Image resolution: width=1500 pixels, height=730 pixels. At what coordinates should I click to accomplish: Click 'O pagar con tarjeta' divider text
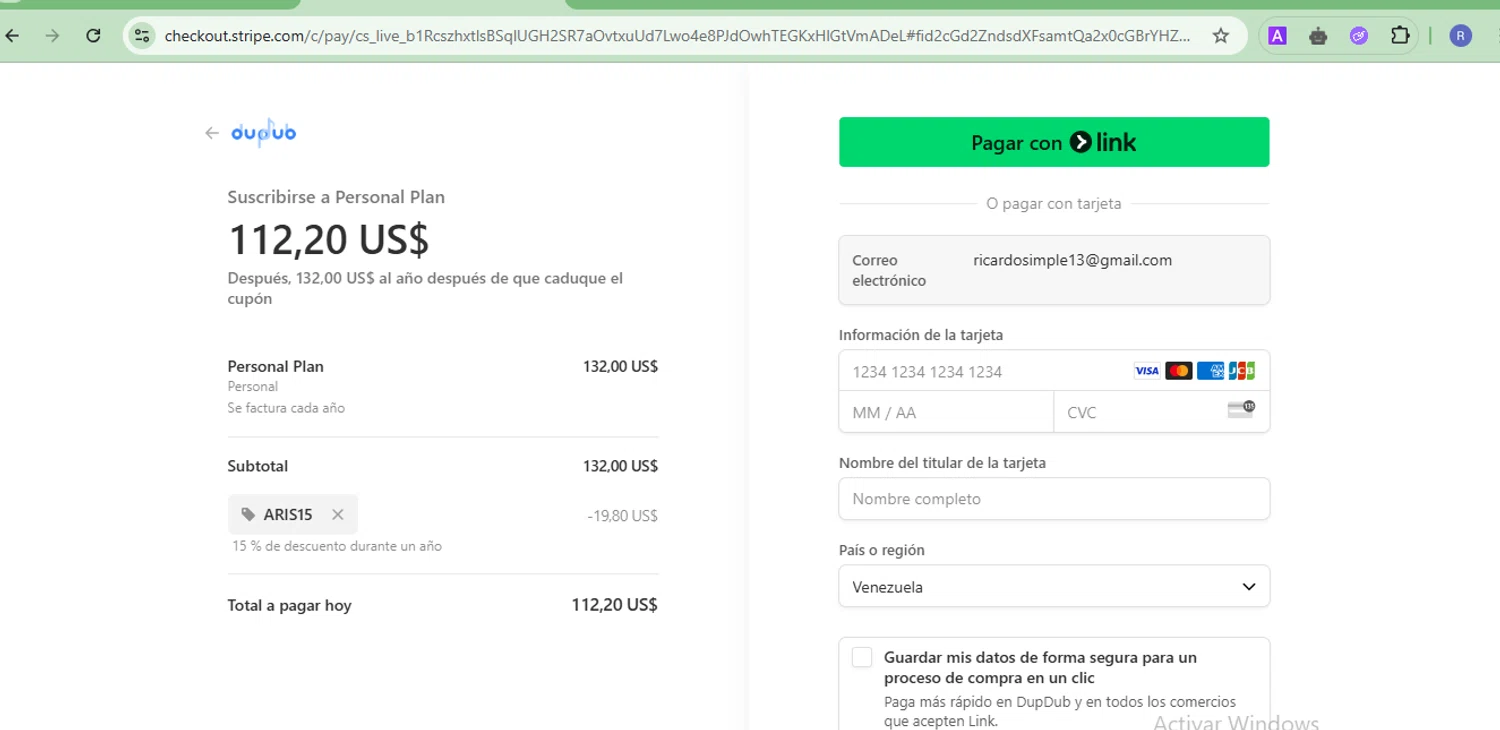click(x=1054, y=203)
